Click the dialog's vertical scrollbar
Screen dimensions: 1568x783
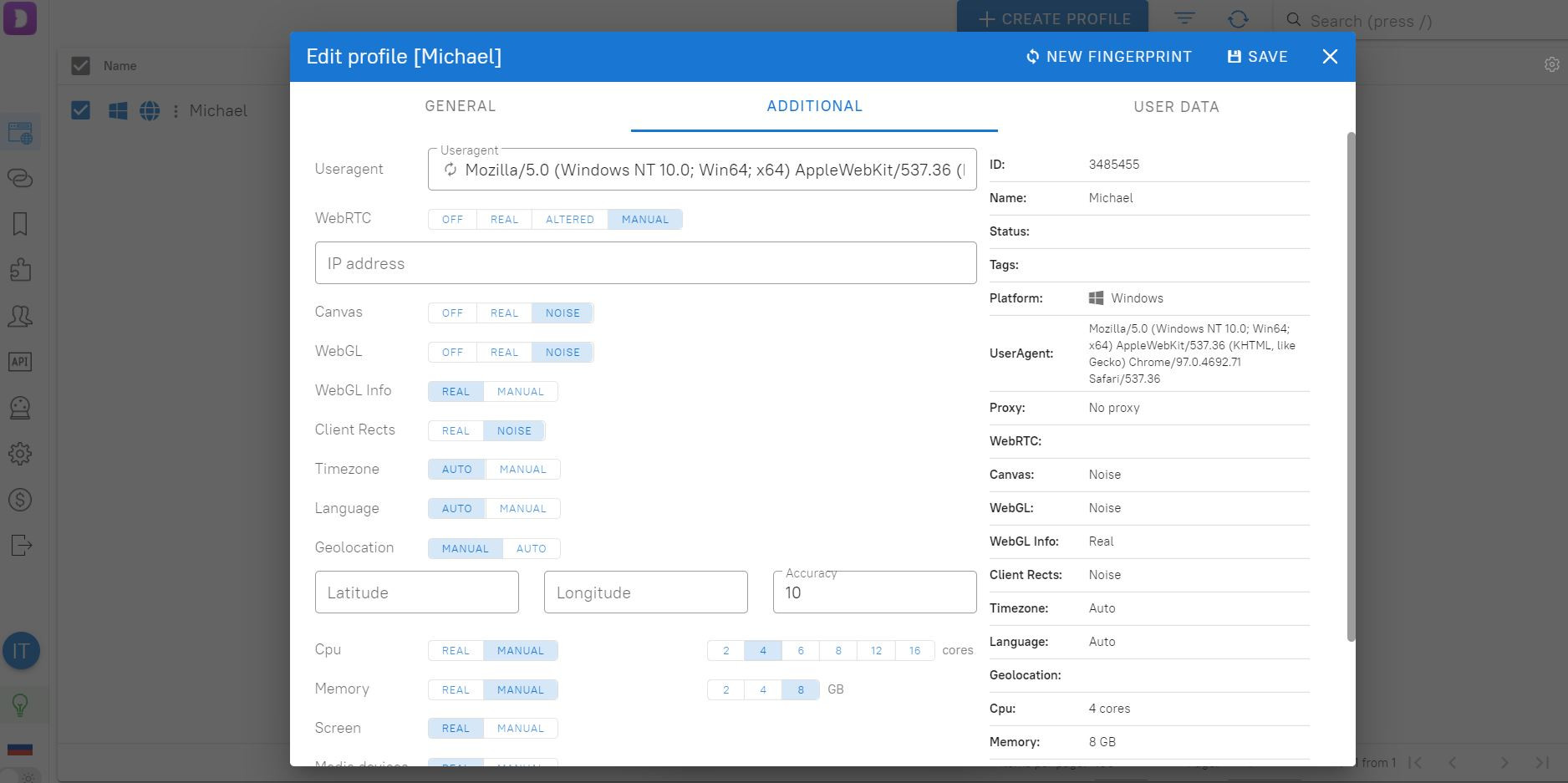[x=1351, y=384]
